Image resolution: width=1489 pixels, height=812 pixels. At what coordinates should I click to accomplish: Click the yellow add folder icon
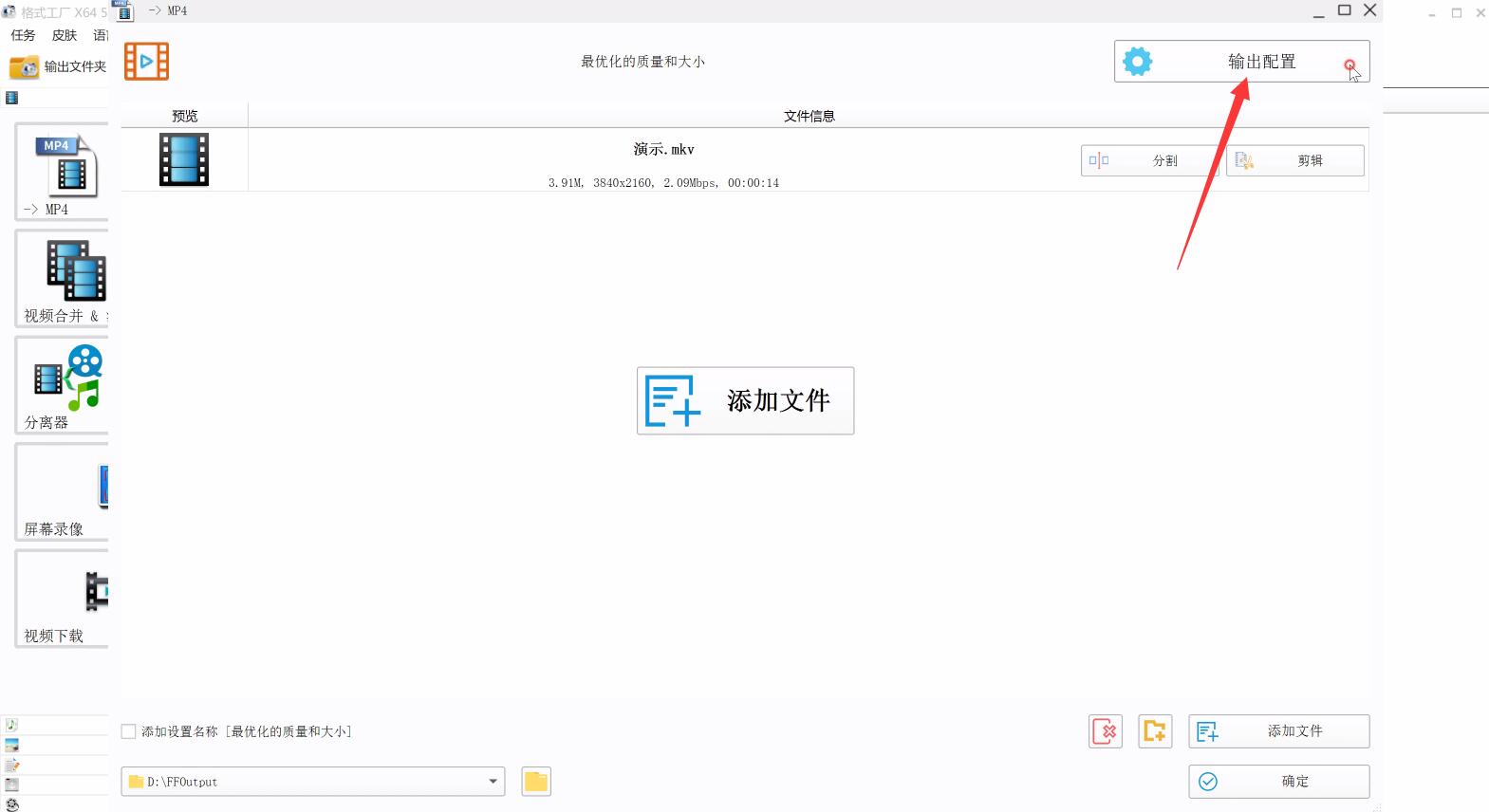(1155, 731)
